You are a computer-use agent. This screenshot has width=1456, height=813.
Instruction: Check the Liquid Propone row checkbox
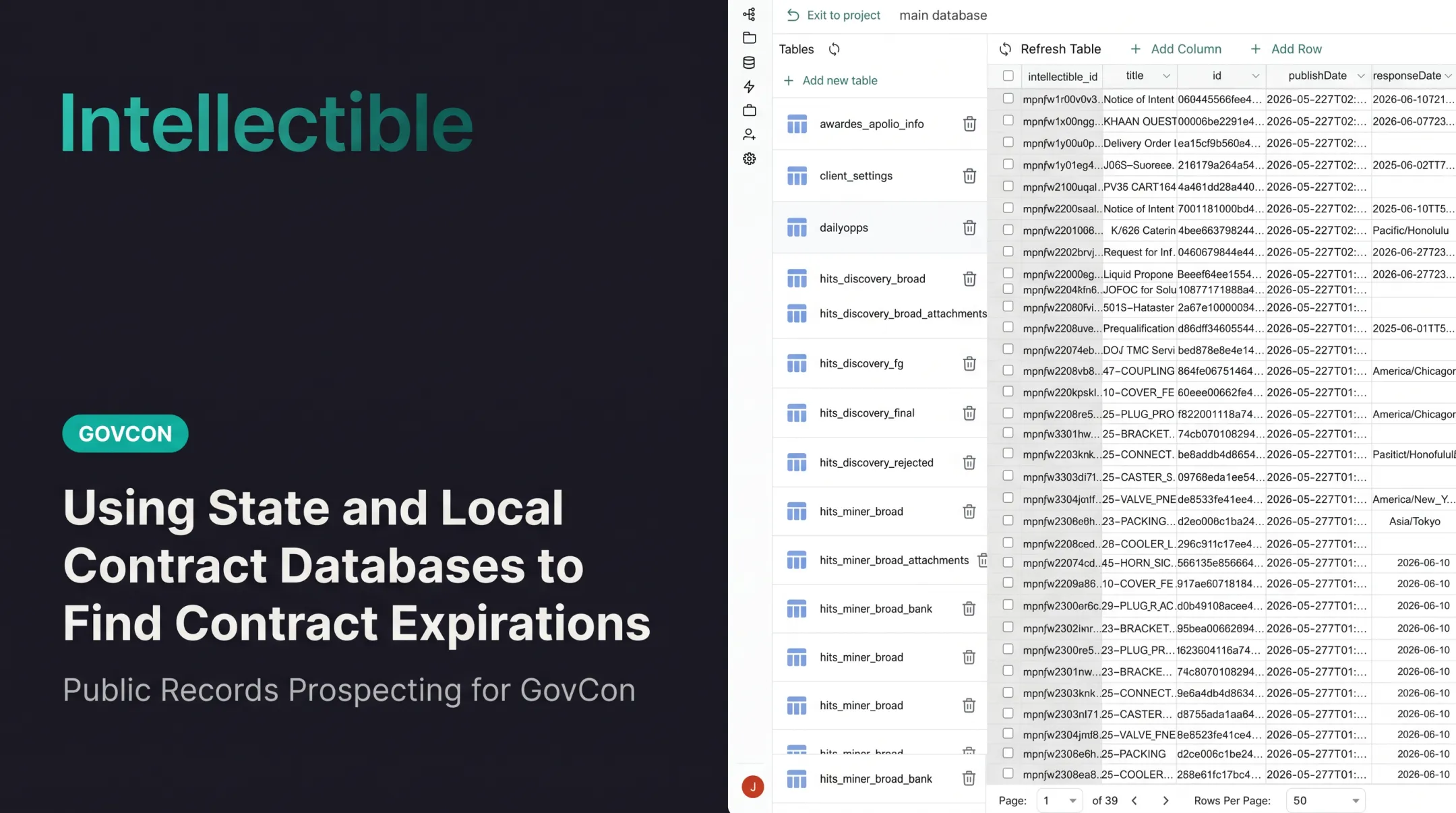coord(1008,273)
